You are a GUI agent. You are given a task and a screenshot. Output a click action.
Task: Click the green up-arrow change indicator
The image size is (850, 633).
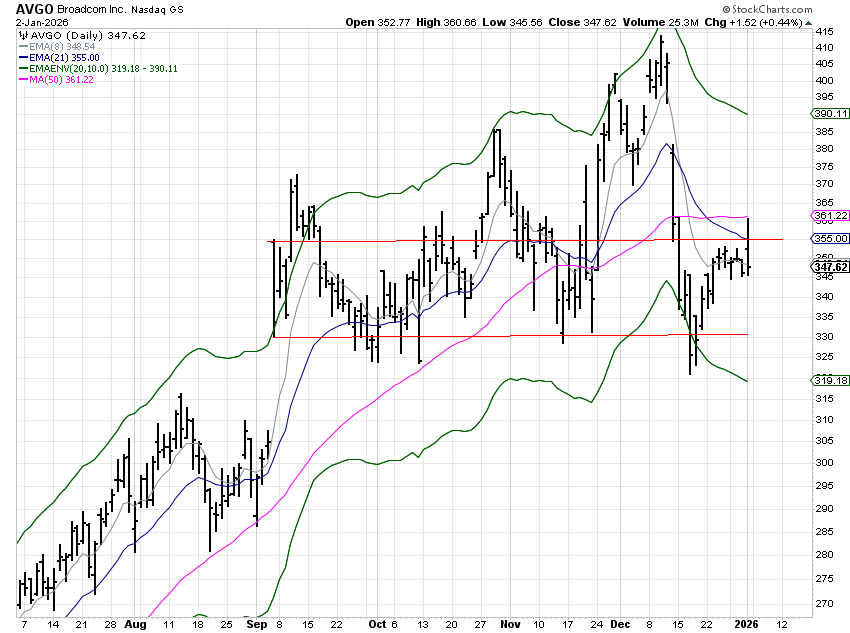pos(809,23)
